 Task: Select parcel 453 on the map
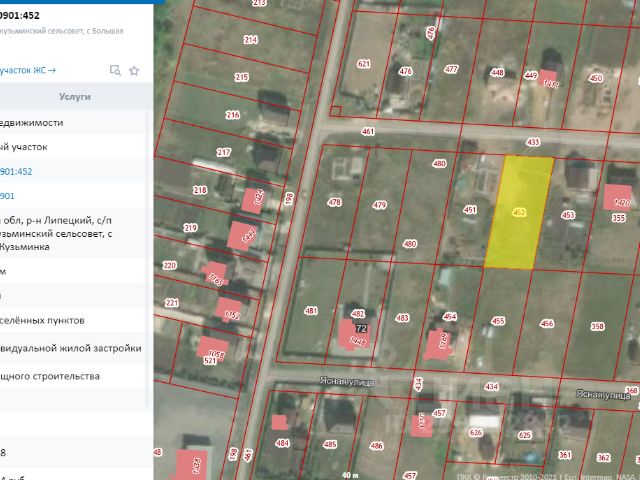(x=568, y=215)
